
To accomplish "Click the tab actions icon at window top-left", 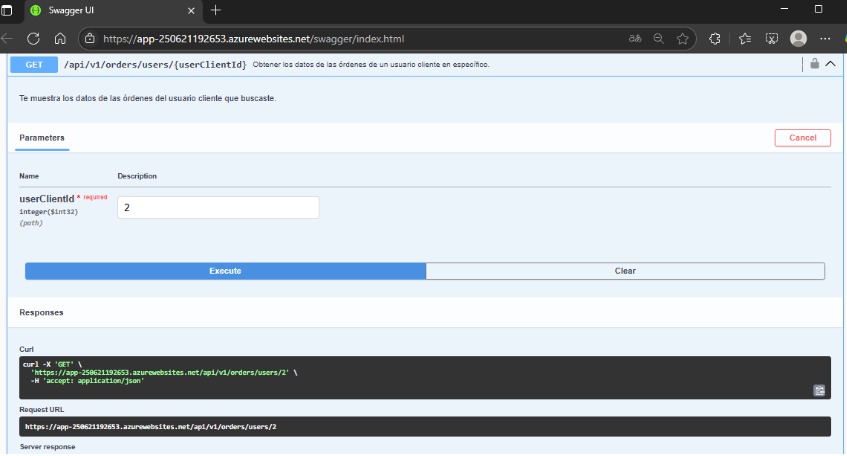I will 6,10.
